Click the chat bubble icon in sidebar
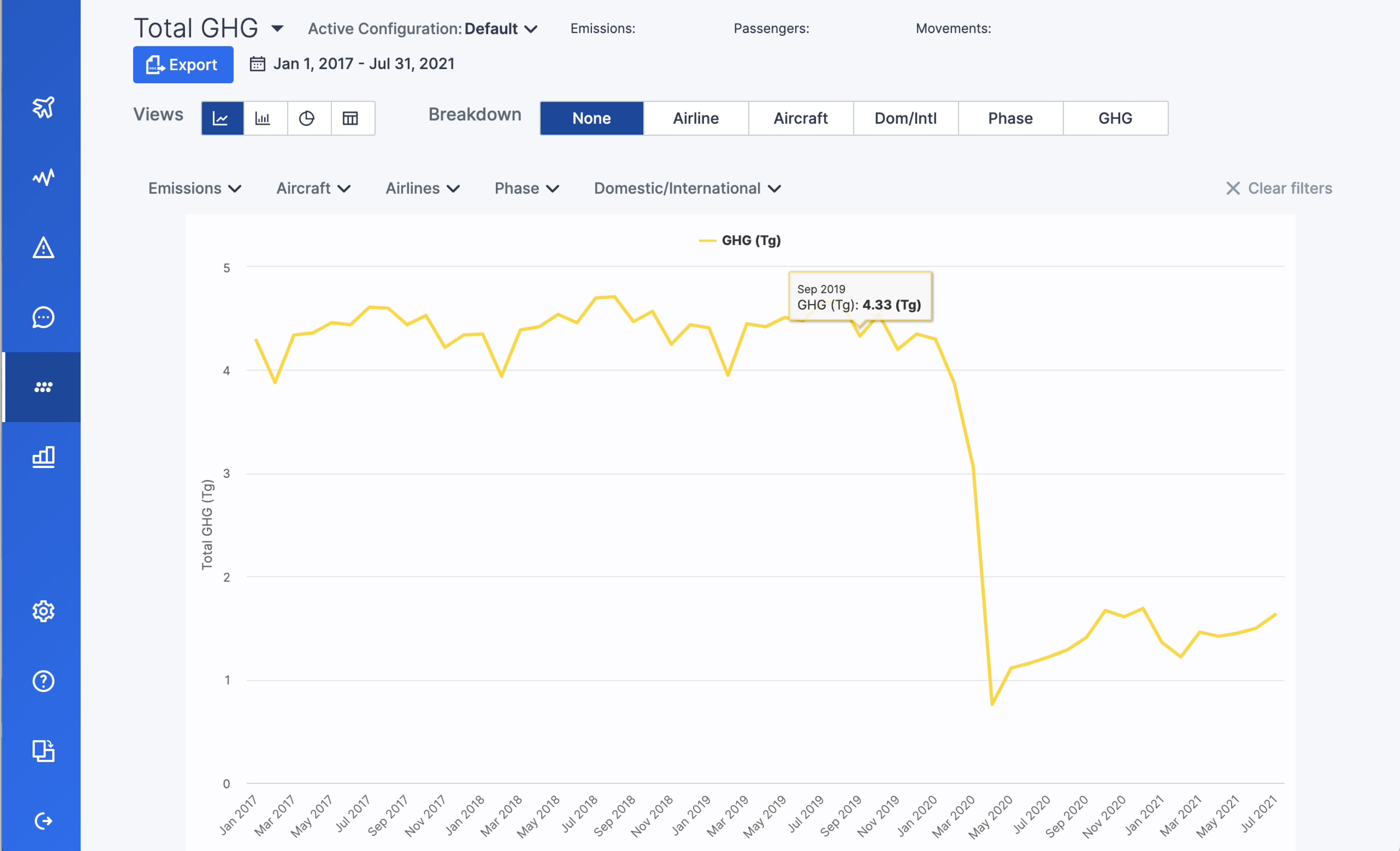 [x=43, y=317]
